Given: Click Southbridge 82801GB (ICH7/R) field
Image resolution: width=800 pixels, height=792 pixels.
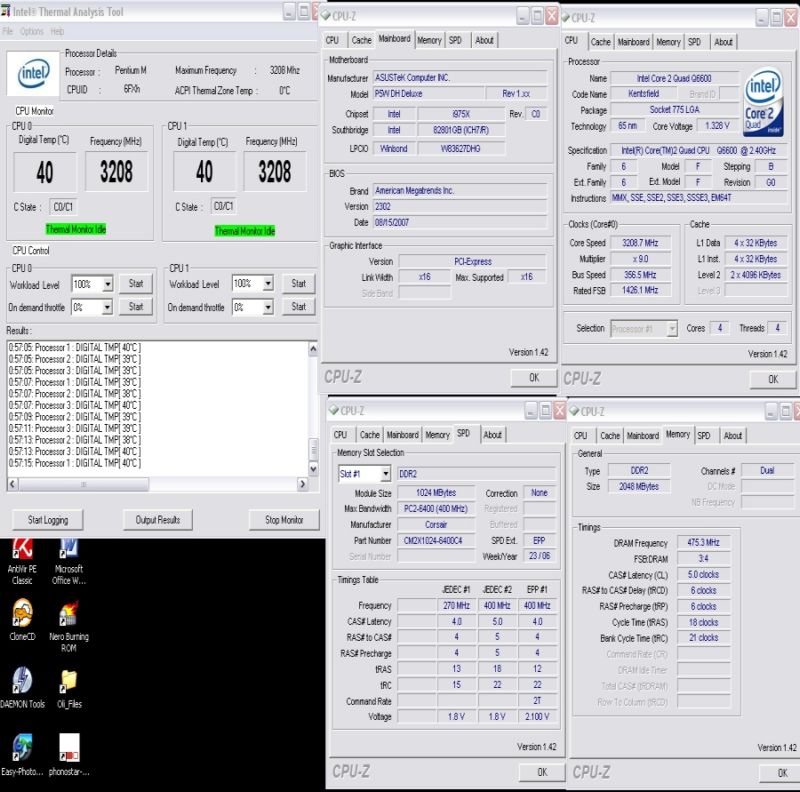Looking at the screenshot, I should [x=461, y=131].
